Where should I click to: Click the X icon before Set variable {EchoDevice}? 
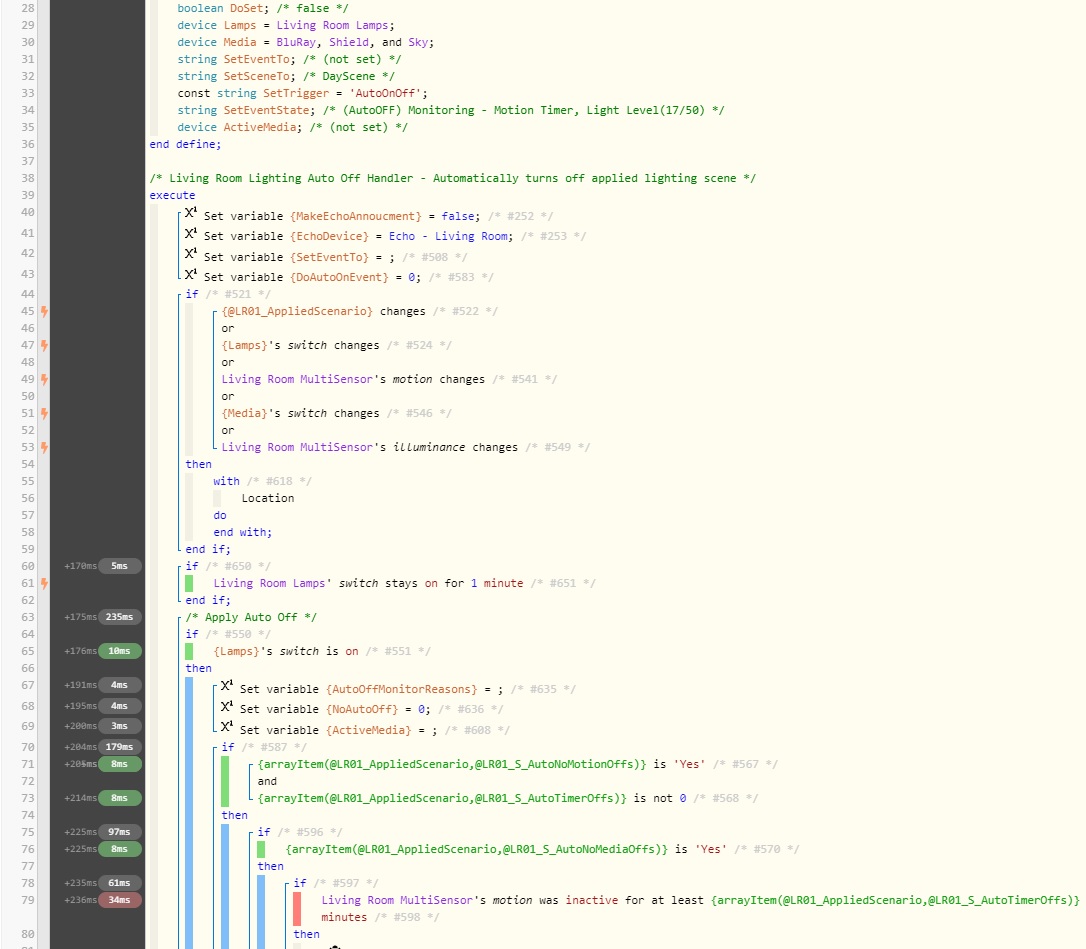(x=190, y=233)
